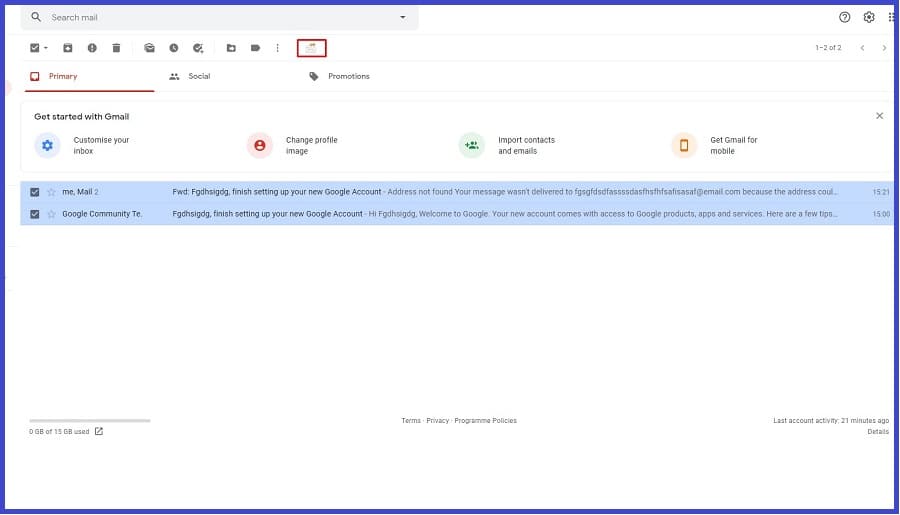Click the search magnifier icon
The image size is (900, 515).
(x=36, y=17)
